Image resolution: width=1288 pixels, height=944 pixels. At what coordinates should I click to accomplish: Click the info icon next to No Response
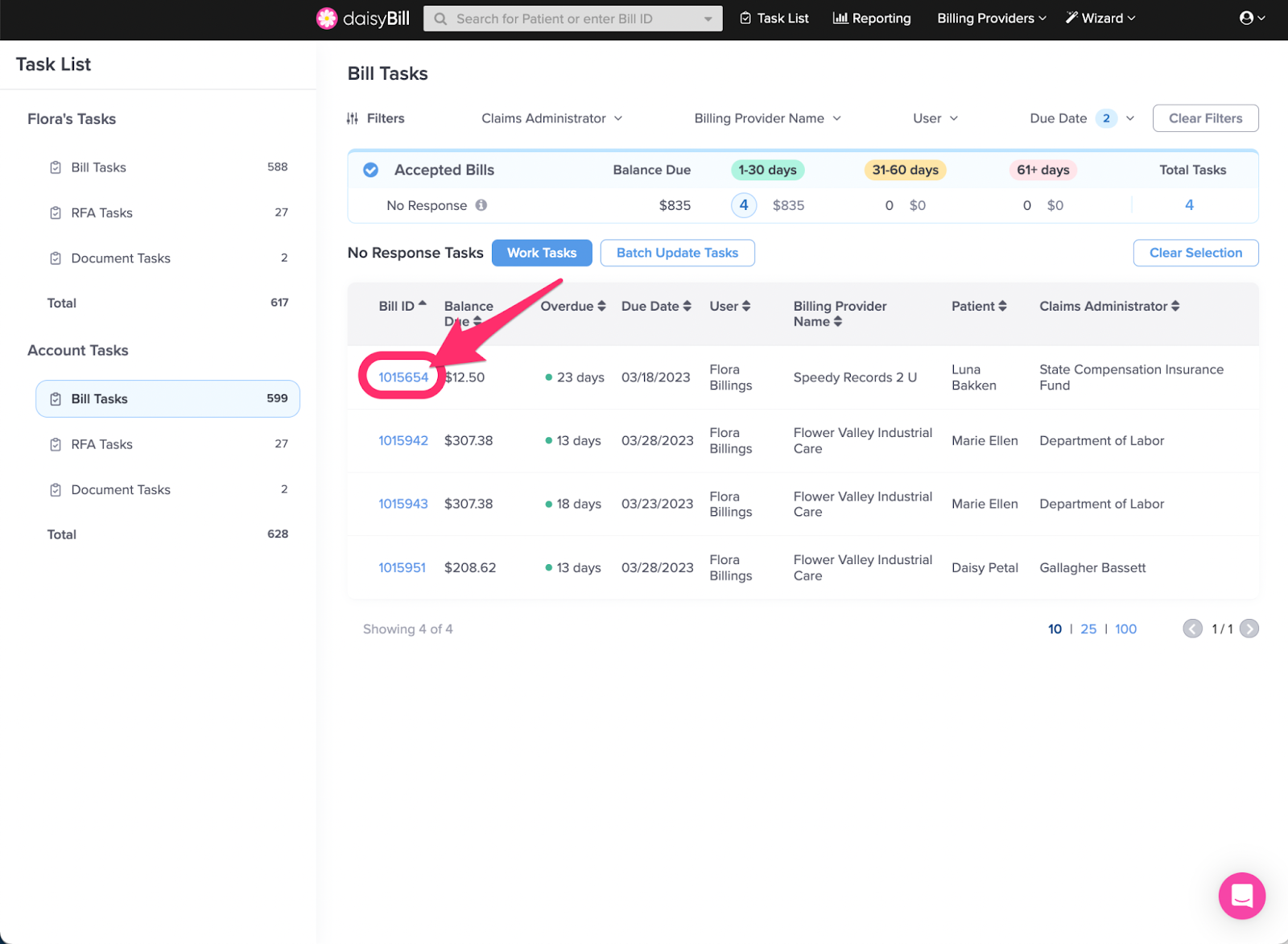pos(481,205)
